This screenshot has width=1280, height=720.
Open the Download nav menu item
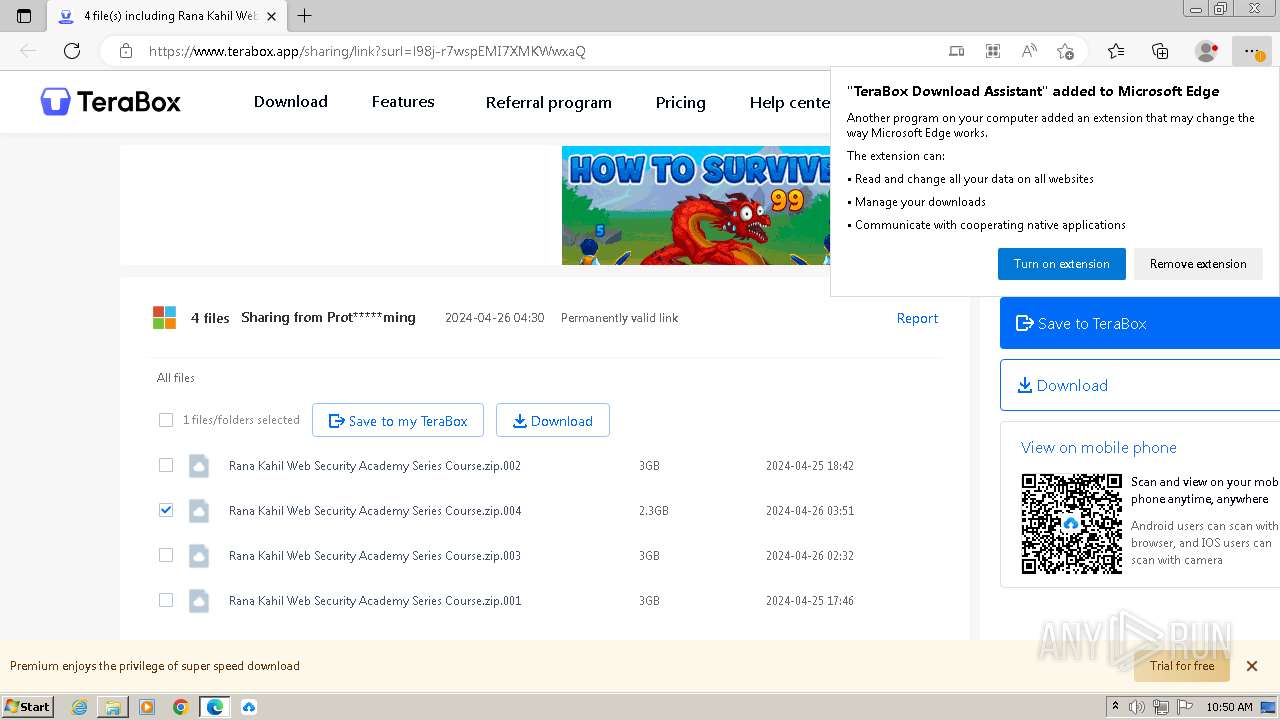291,102
